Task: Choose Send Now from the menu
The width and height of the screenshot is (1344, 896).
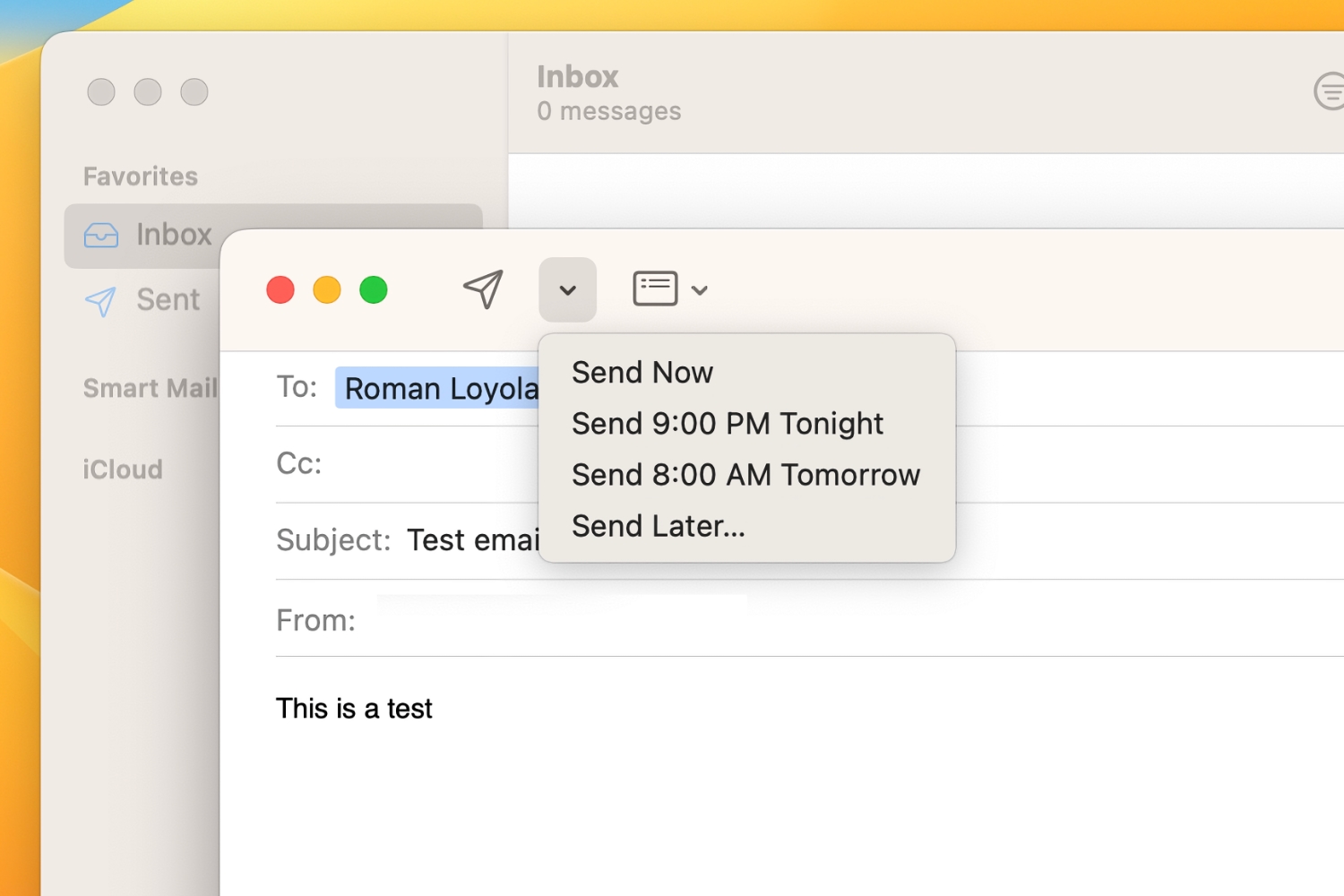Action: [642, 372]
